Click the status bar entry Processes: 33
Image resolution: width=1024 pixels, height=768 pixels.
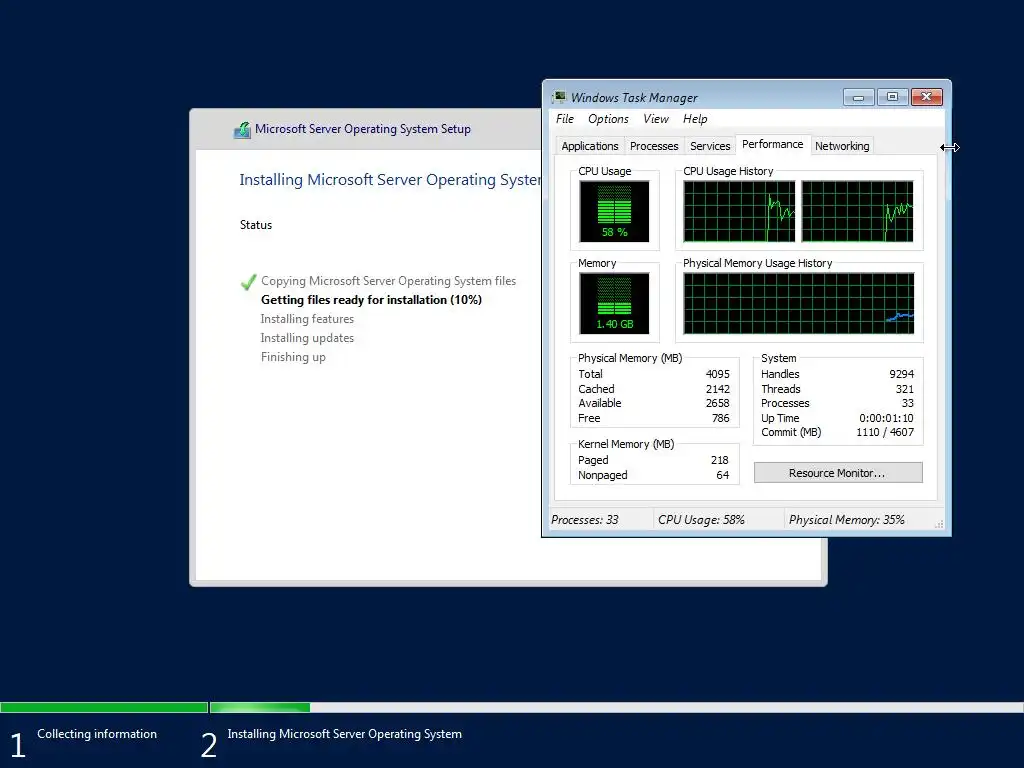(x=584, y=520)
